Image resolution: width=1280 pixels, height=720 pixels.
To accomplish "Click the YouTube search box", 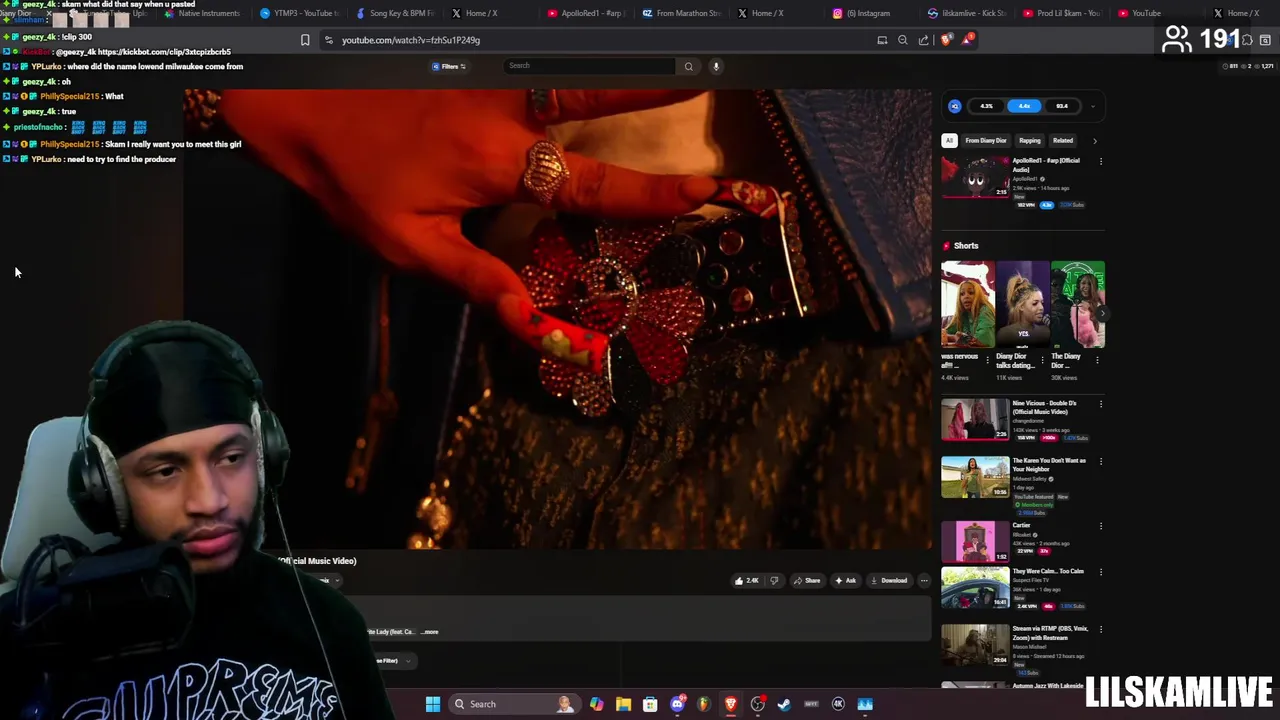I will coord(590,66).
